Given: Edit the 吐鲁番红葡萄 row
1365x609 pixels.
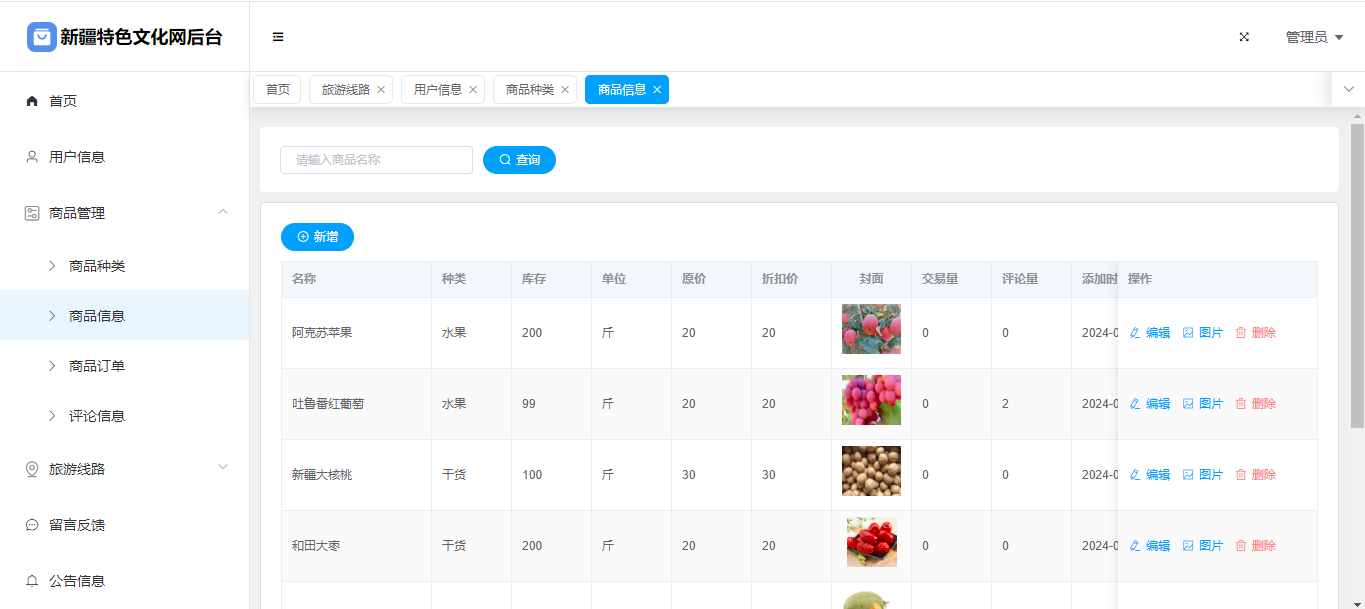Looking at the screenshot, I should (1150, 404).
